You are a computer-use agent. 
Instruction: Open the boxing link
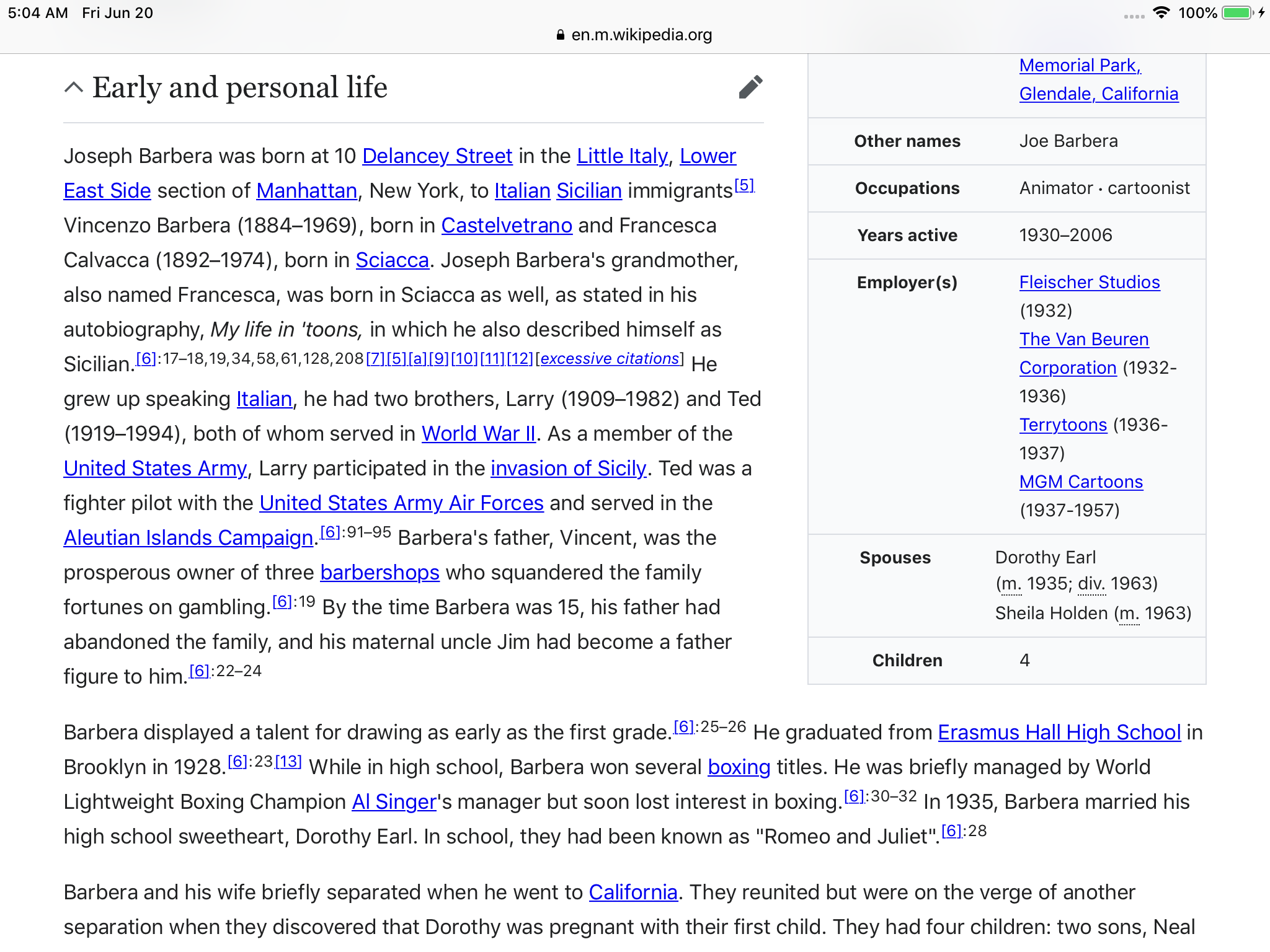coord(739,767)
